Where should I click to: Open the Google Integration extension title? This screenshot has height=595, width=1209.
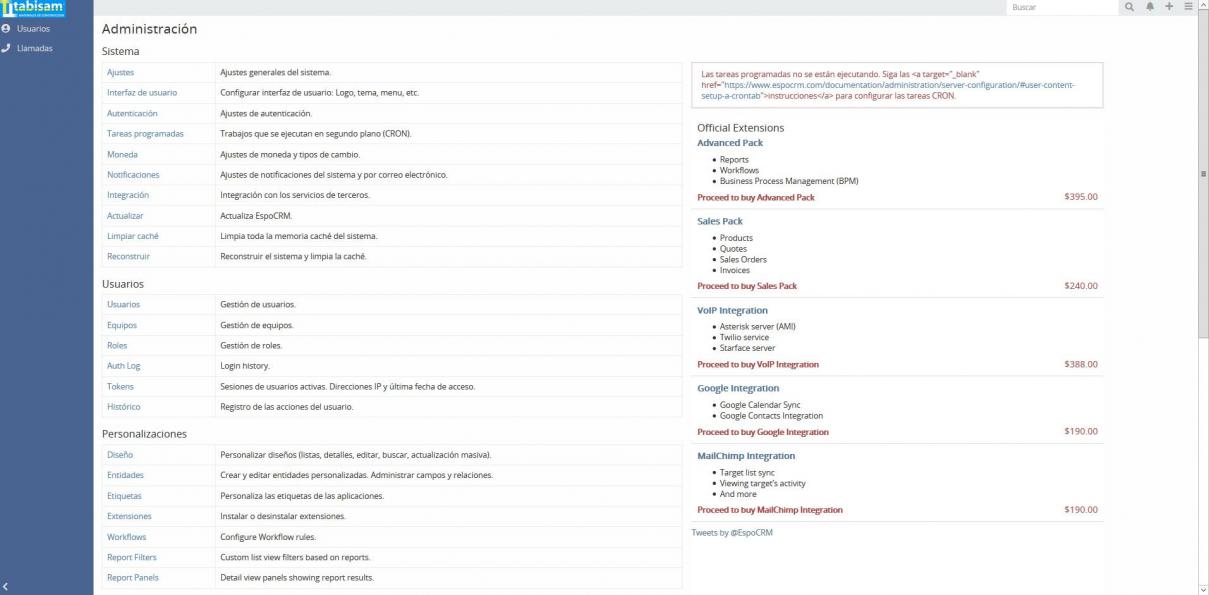(738, 388)
